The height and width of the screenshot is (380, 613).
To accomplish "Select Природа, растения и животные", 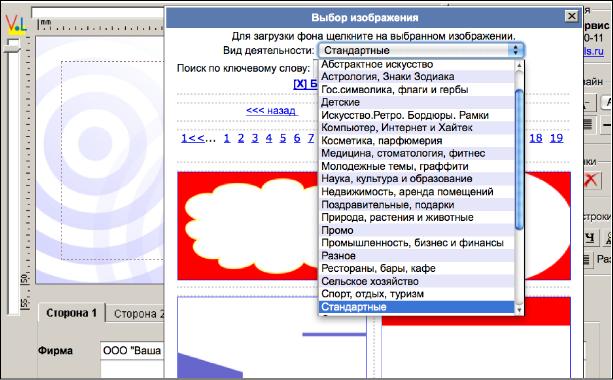I will (417, 217).
